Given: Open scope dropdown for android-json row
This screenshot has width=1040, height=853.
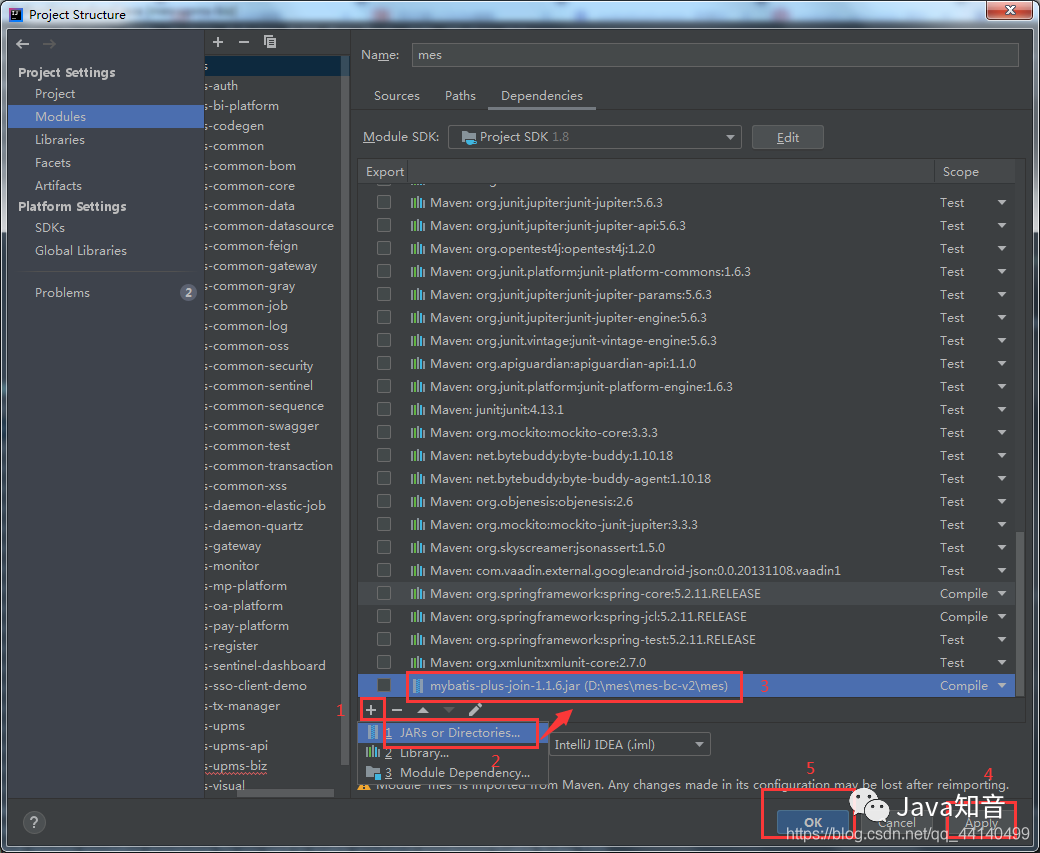Looking at the screenshot, I should click(1002, 570).
